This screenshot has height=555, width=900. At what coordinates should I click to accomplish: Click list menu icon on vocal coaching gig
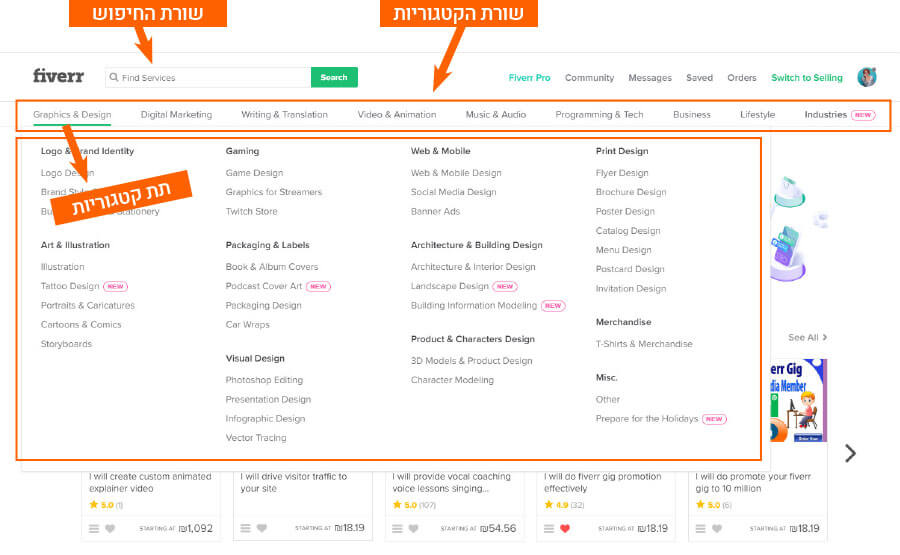click(x=397, y=528)
